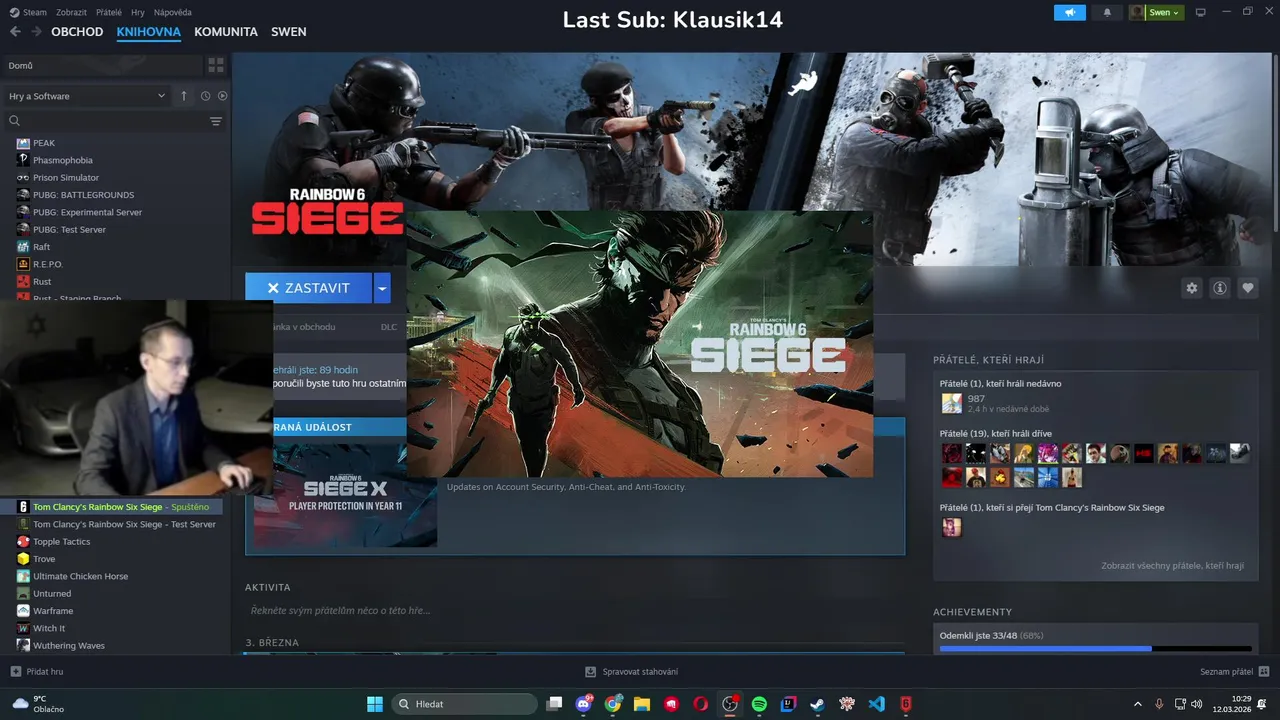This screenshot has width=1280, height=720.
Task: Open Spravovat stahování downloads manager
Action: pos(631,672)
